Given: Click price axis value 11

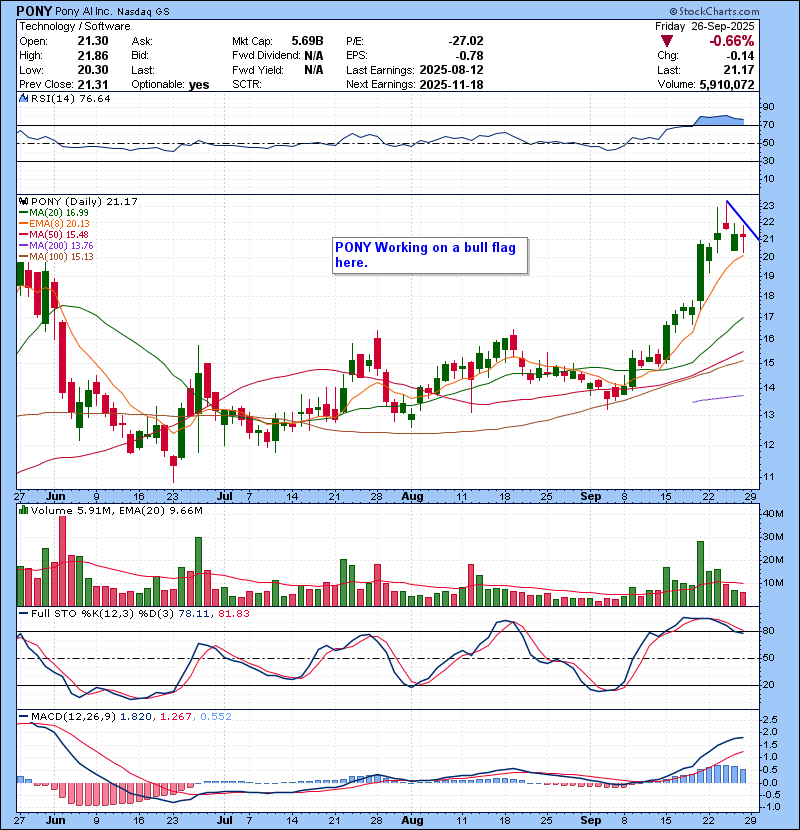Looking at the screenshot, I should coord(768,476).
